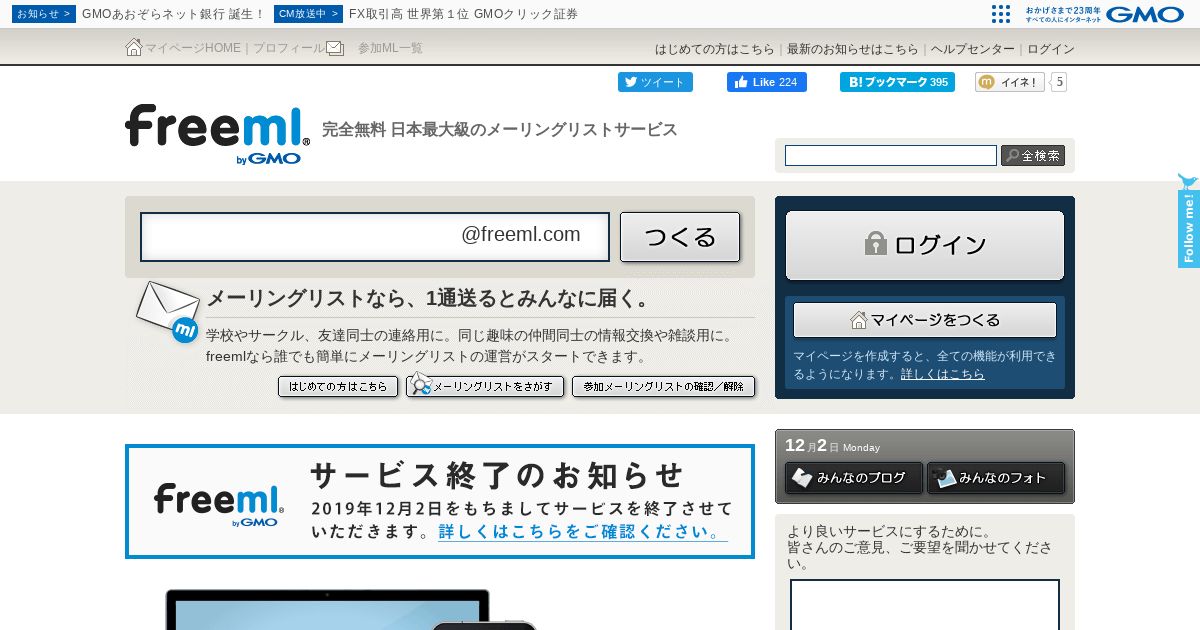Viewport: 1200px width, 630px height.
Task: Open みんなのフォト button
Action: click(996, 478)
